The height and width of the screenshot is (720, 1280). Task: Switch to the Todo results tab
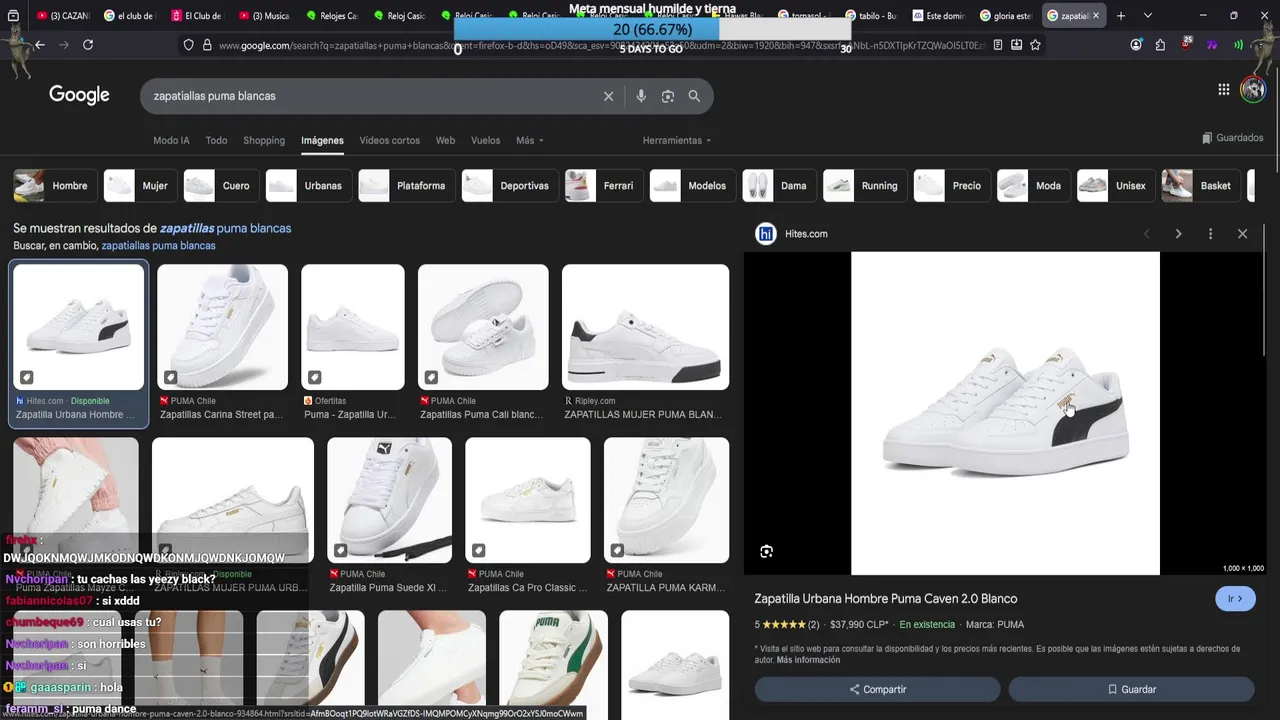point(216,140)
